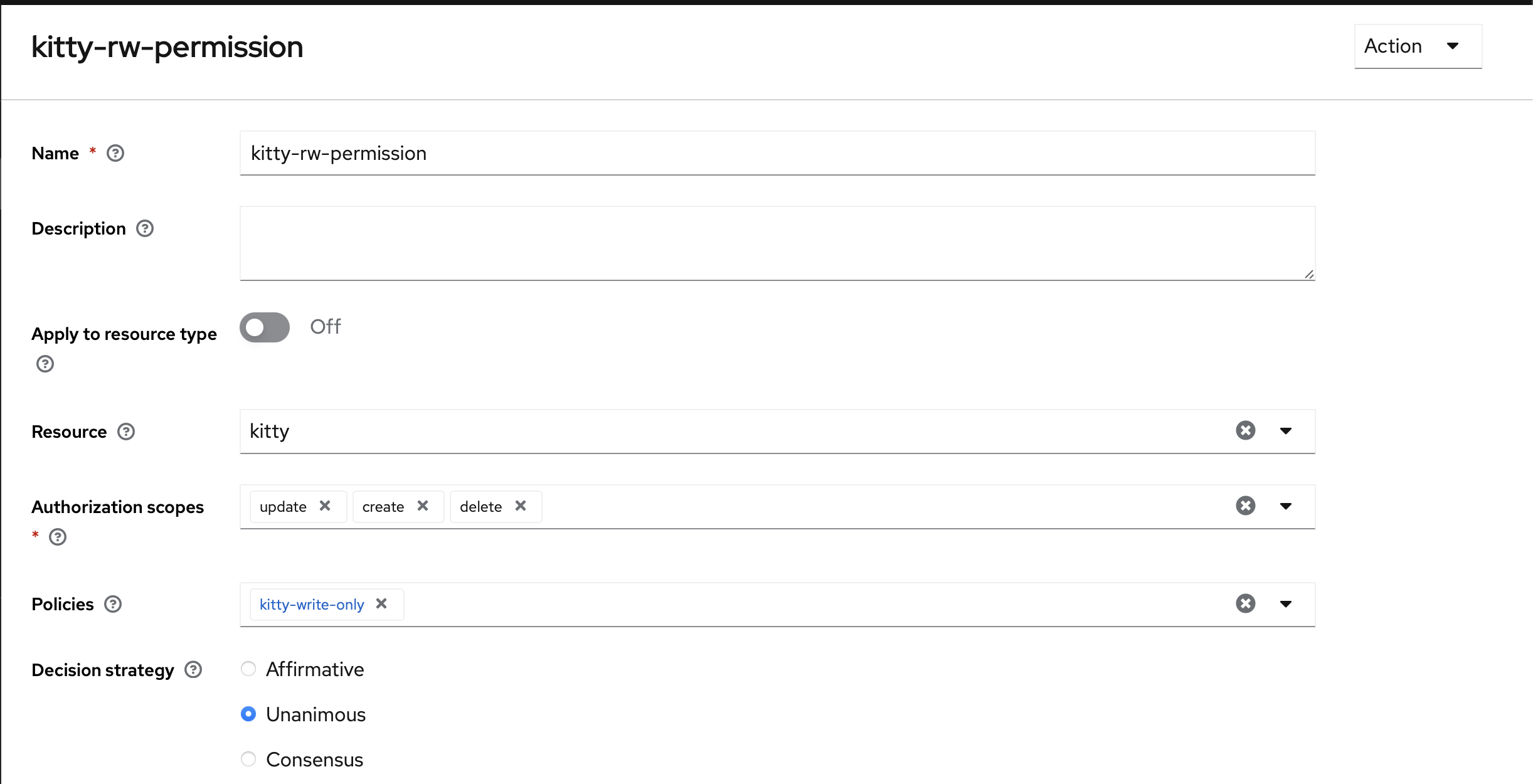Click the Decision strategy help icon
1533x784 pixels.
[193, 670]
